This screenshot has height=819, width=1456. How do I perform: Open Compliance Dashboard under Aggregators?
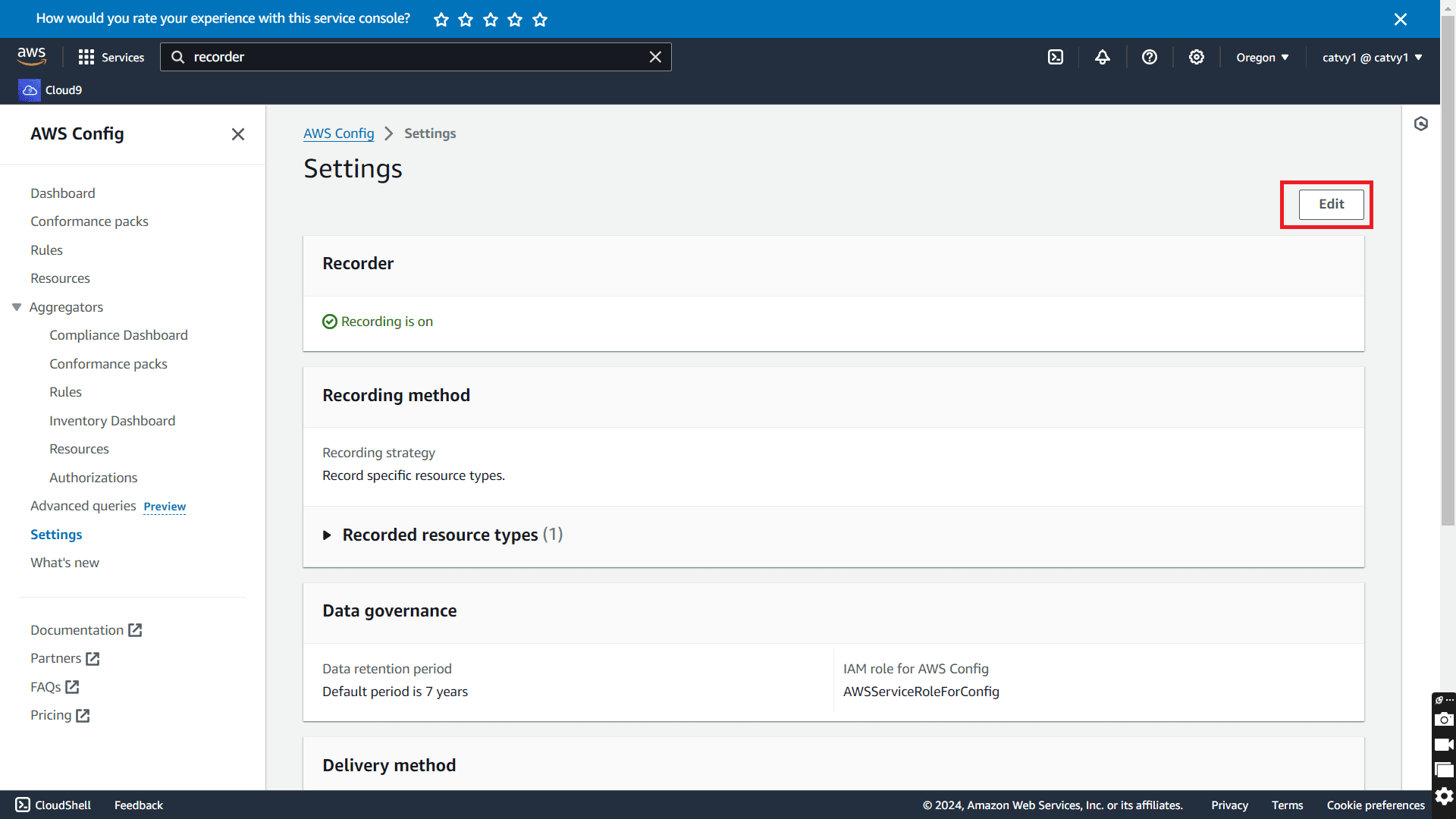[x=118, y=335]
